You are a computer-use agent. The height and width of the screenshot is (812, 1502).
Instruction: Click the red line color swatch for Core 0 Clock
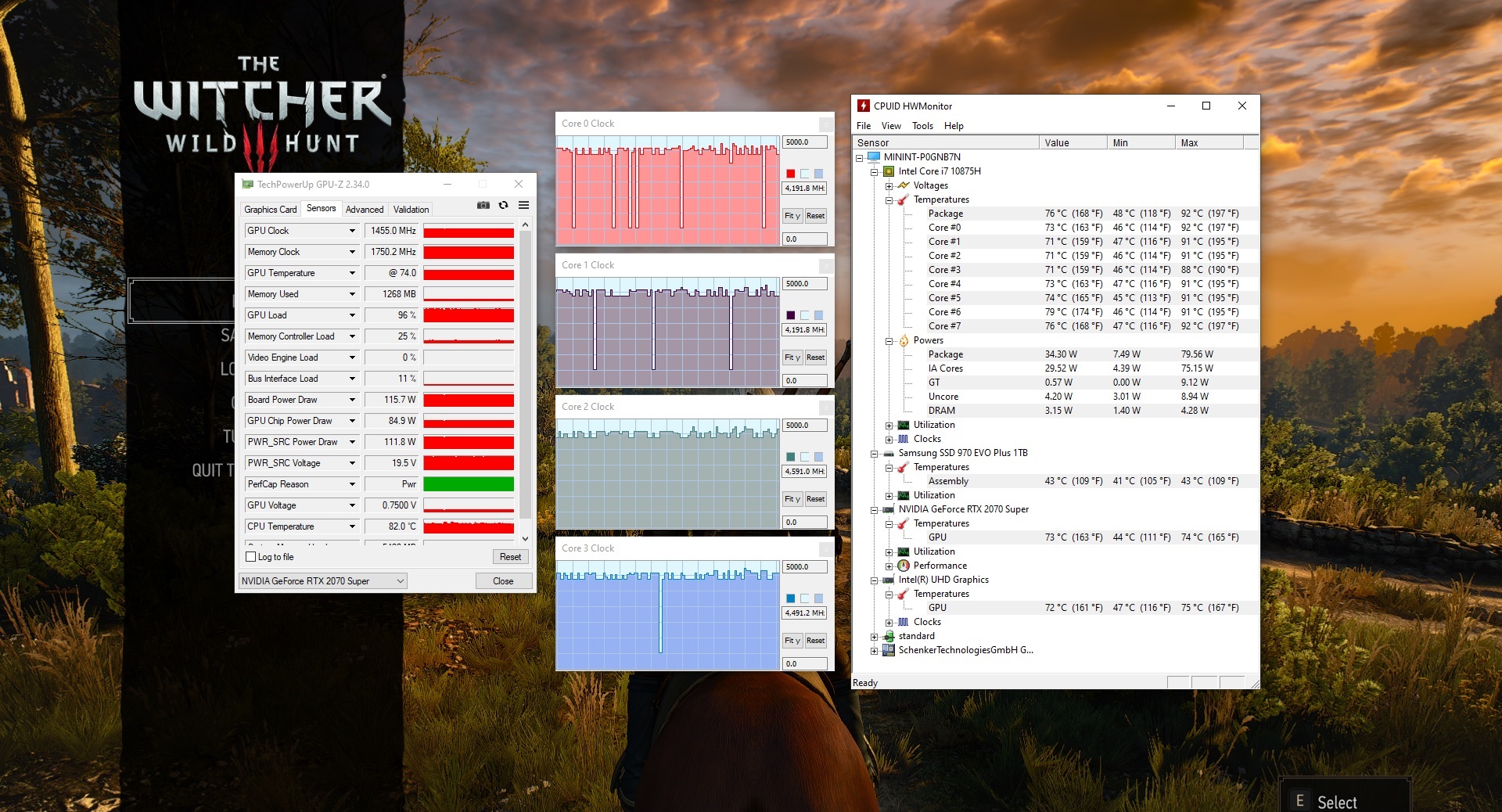[790, 174]
